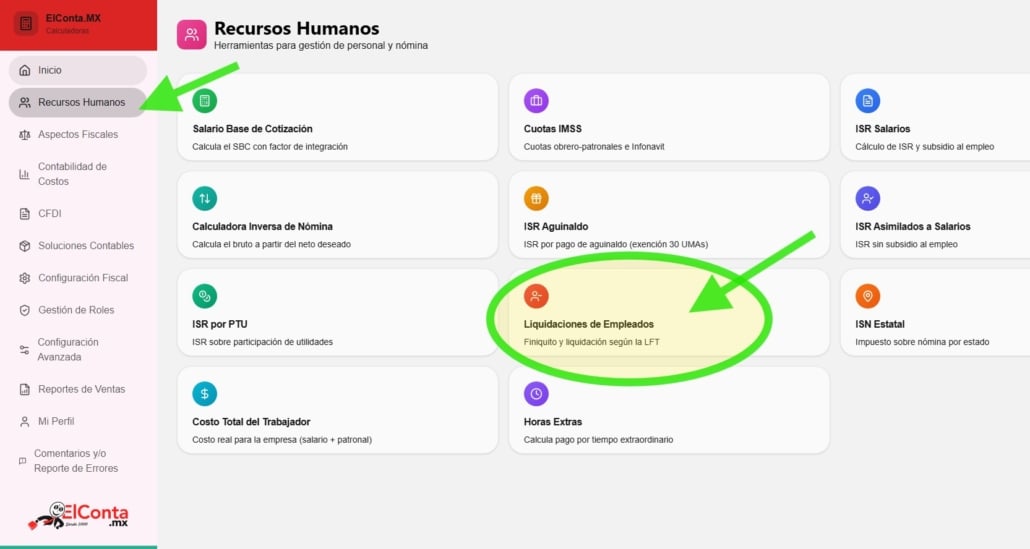The image size is (1030, 549).
Task: Click the Calculadora Inversa de Nómina arrows icon
Action: [204, 198]
